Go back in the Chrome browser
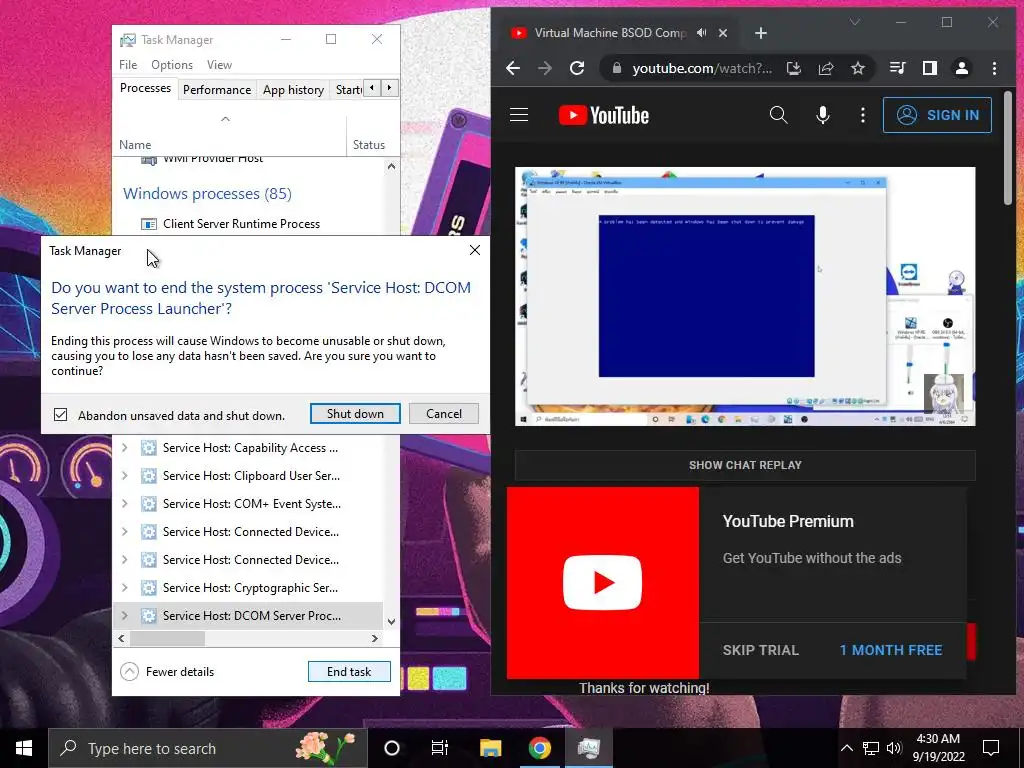 (x=513, y=69)
